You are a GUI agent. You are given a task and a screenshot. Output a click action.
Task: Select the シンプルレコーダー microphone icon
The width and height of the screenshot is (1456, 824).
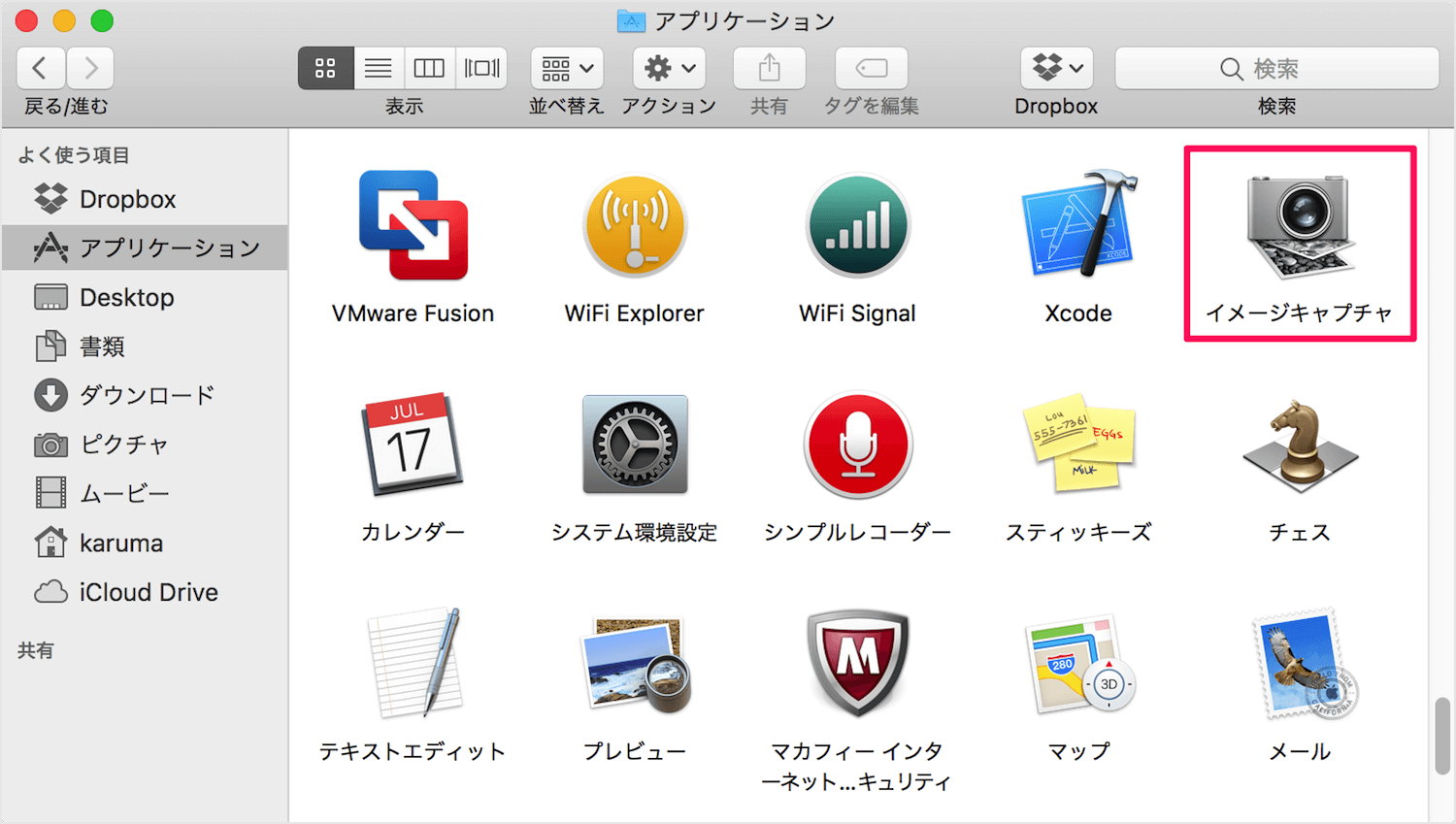tap(857, 445)
